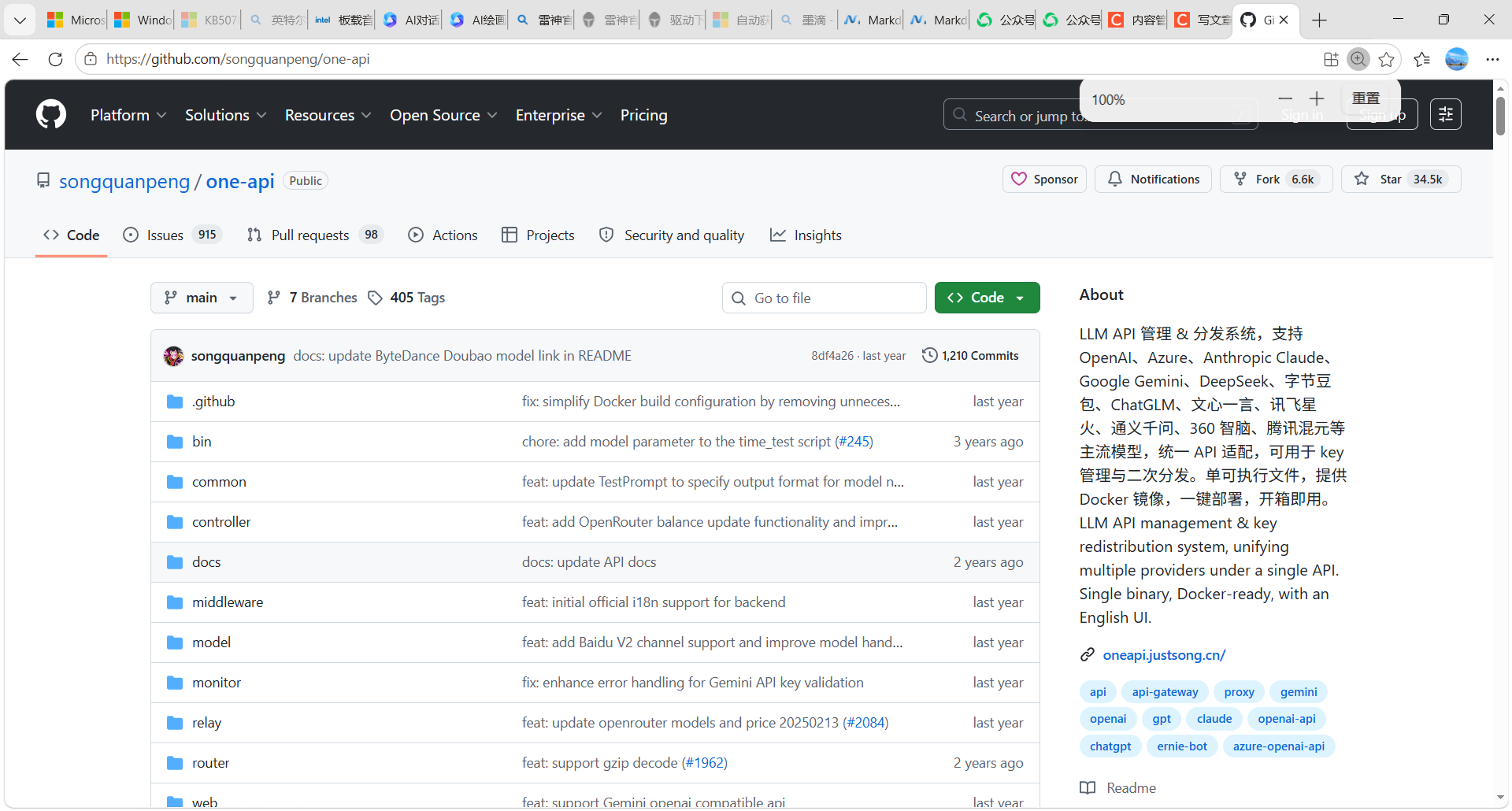Open the 1,210 Commits history
The height and width of the screenshot is (811, 1512).
pos(970,356)
